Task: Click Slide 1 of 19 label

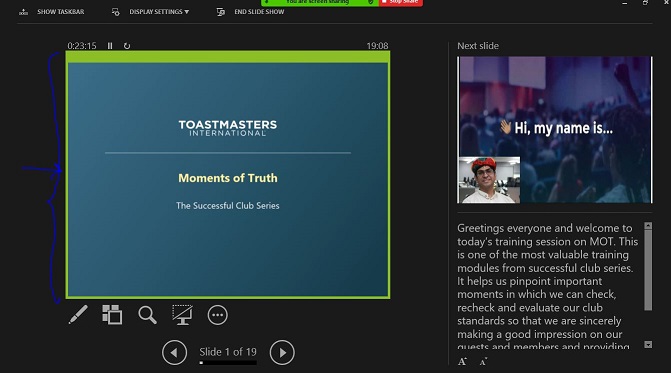Action: pyautogui.click(x=228, y=352)
